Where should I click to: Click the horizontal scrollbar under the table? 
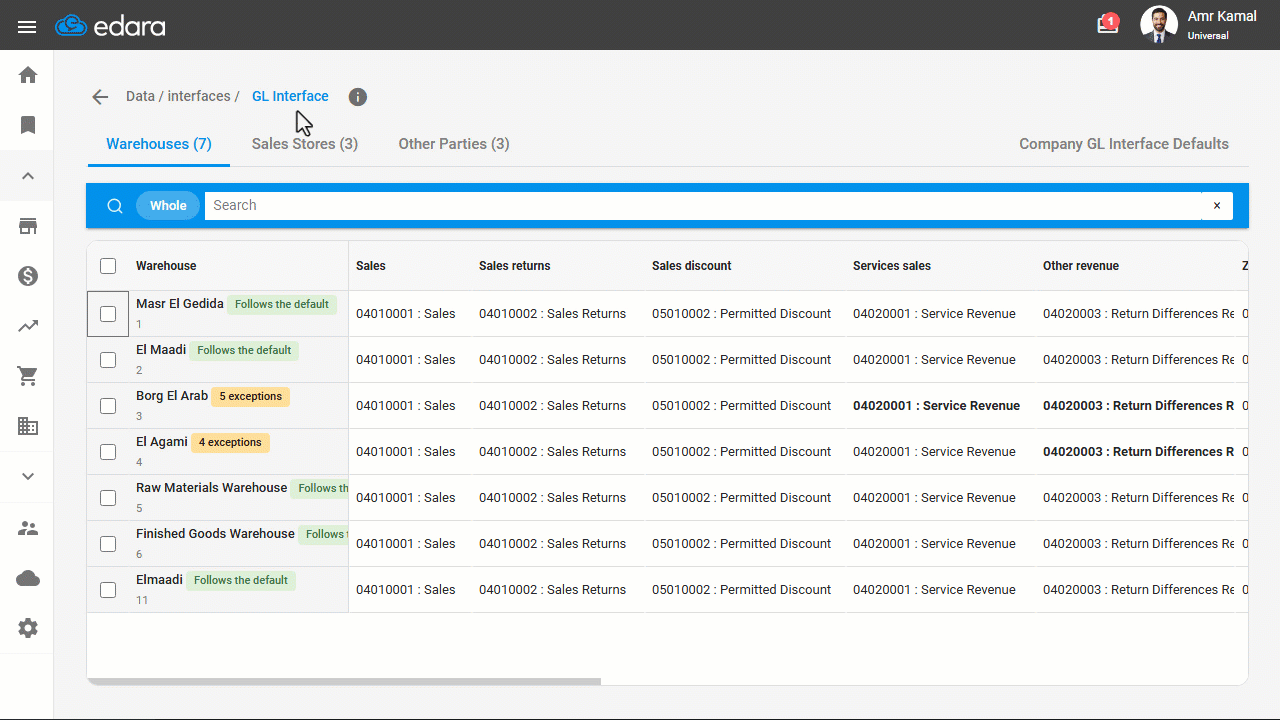[344, 682]
